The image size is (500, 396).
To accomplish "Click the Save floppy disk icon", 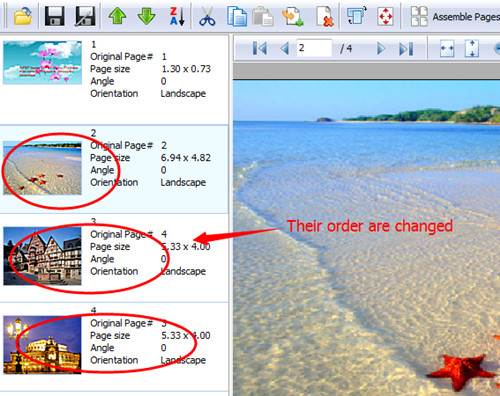I will pyautogui.click(x=55, y=16).
